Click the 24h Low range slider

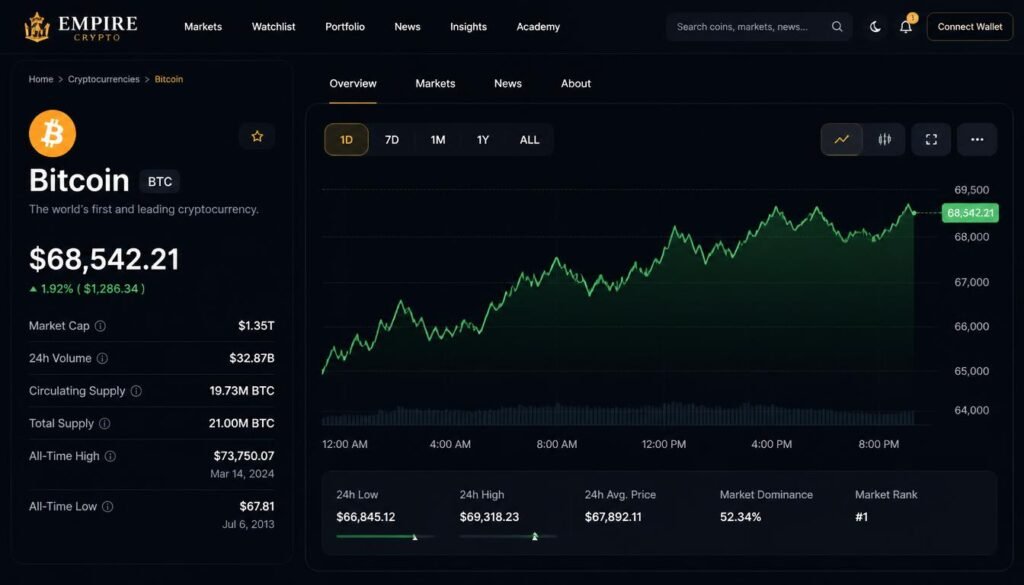pyautogui.click(x=385, y=537)
